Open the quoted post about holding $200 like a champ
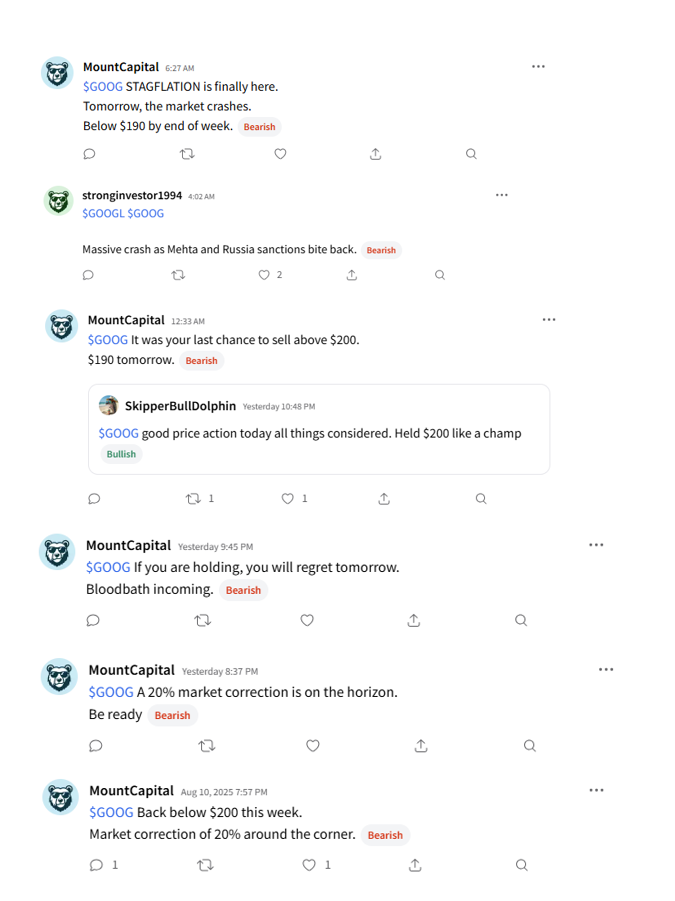This screenshot has height=901, width=675. pyautogui.click(x=319, y=429)
